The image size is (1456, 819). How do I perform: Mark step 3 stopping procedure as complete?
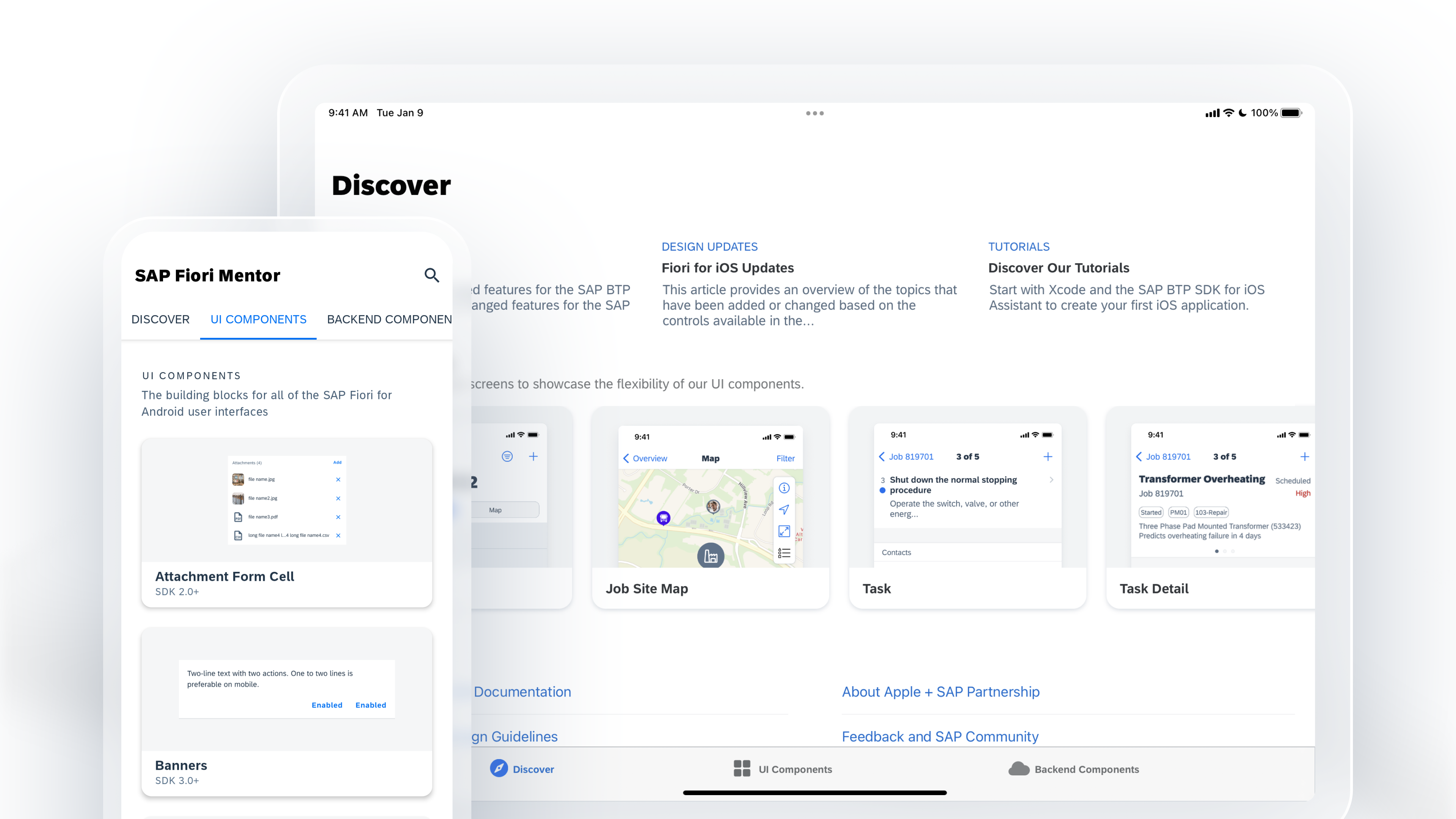[x=882, y=490]
